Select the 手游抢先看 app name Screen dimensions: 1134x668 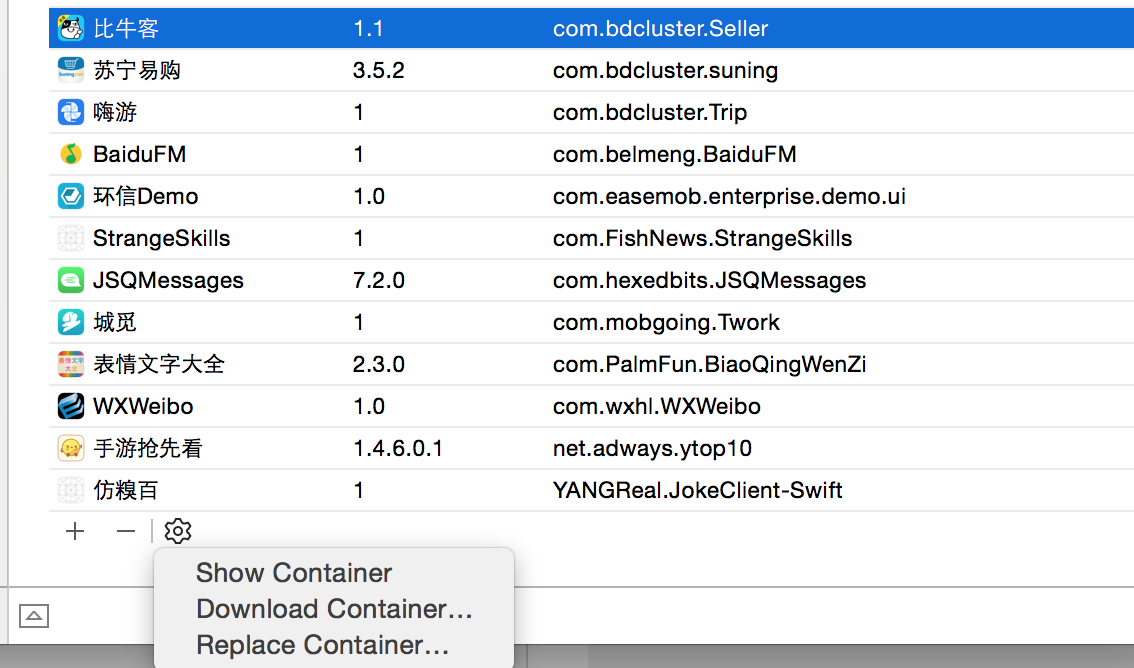(148, 448)
